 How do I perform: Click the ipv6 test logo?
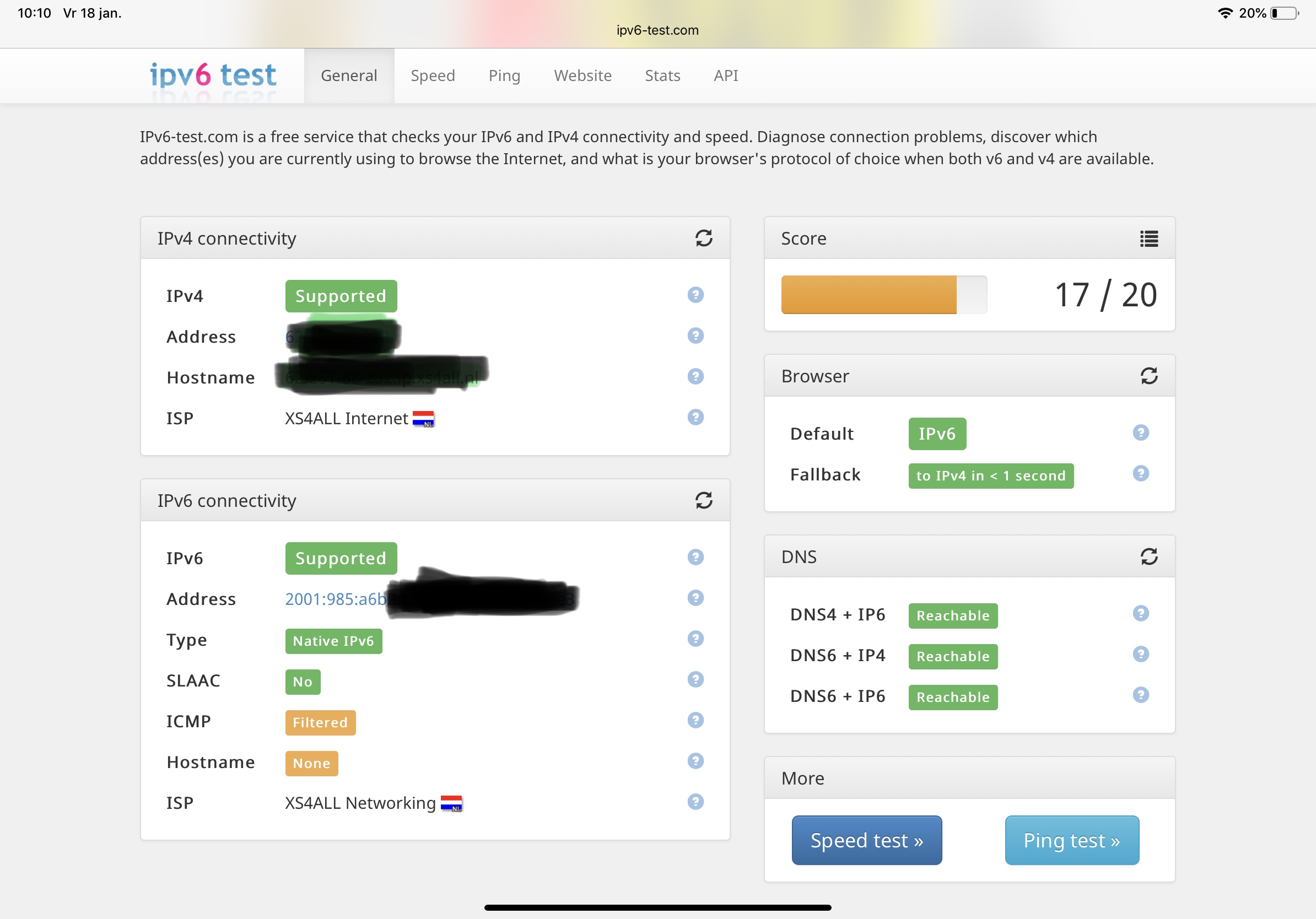tap(213, 75)
